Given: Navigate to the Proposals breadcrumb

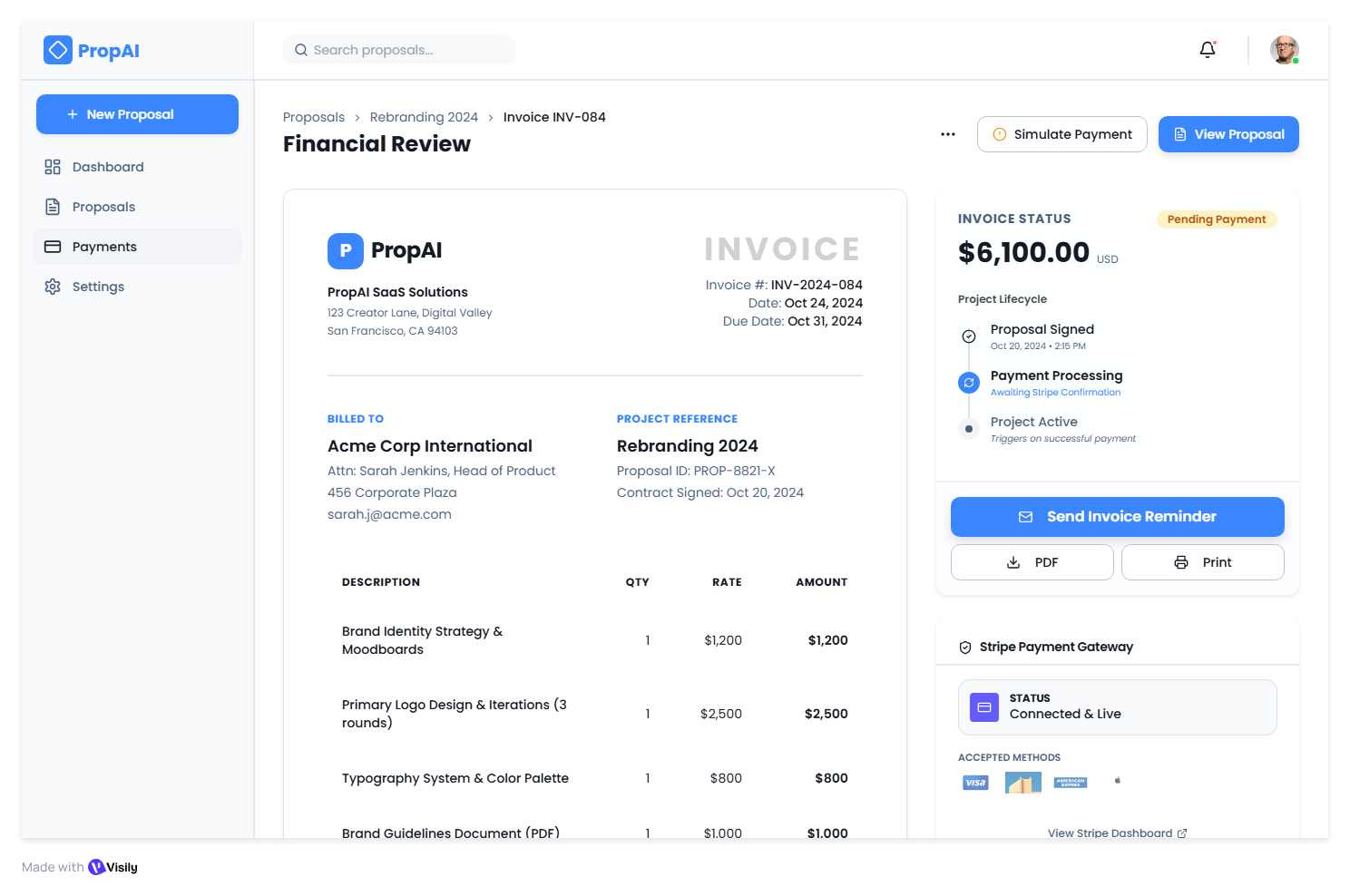Looking at the screenshot, I should click(x=313, y=116).
